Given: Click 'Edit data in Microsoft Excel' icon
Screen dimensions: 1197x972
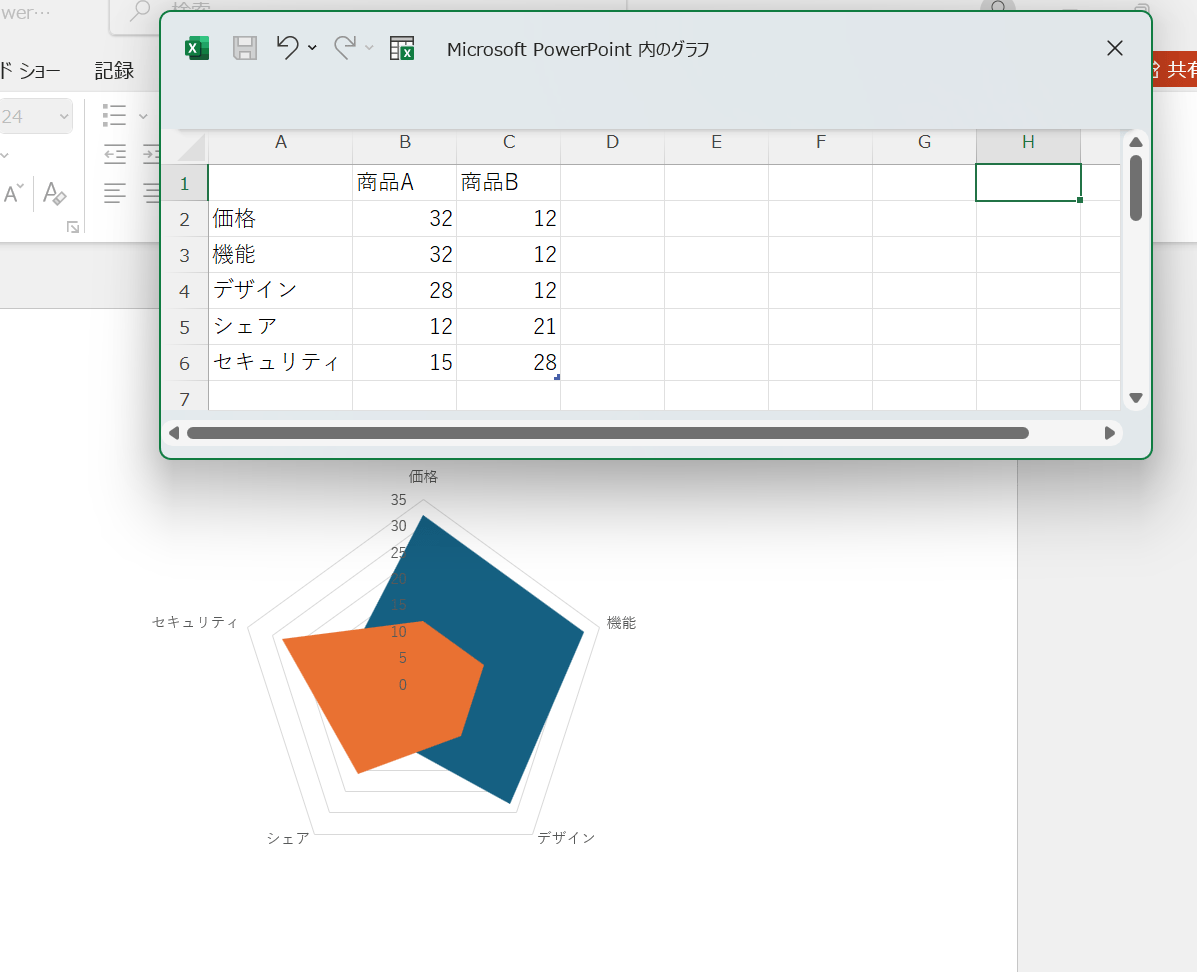Looking at the screenshot, I should [x=402, y=48].
